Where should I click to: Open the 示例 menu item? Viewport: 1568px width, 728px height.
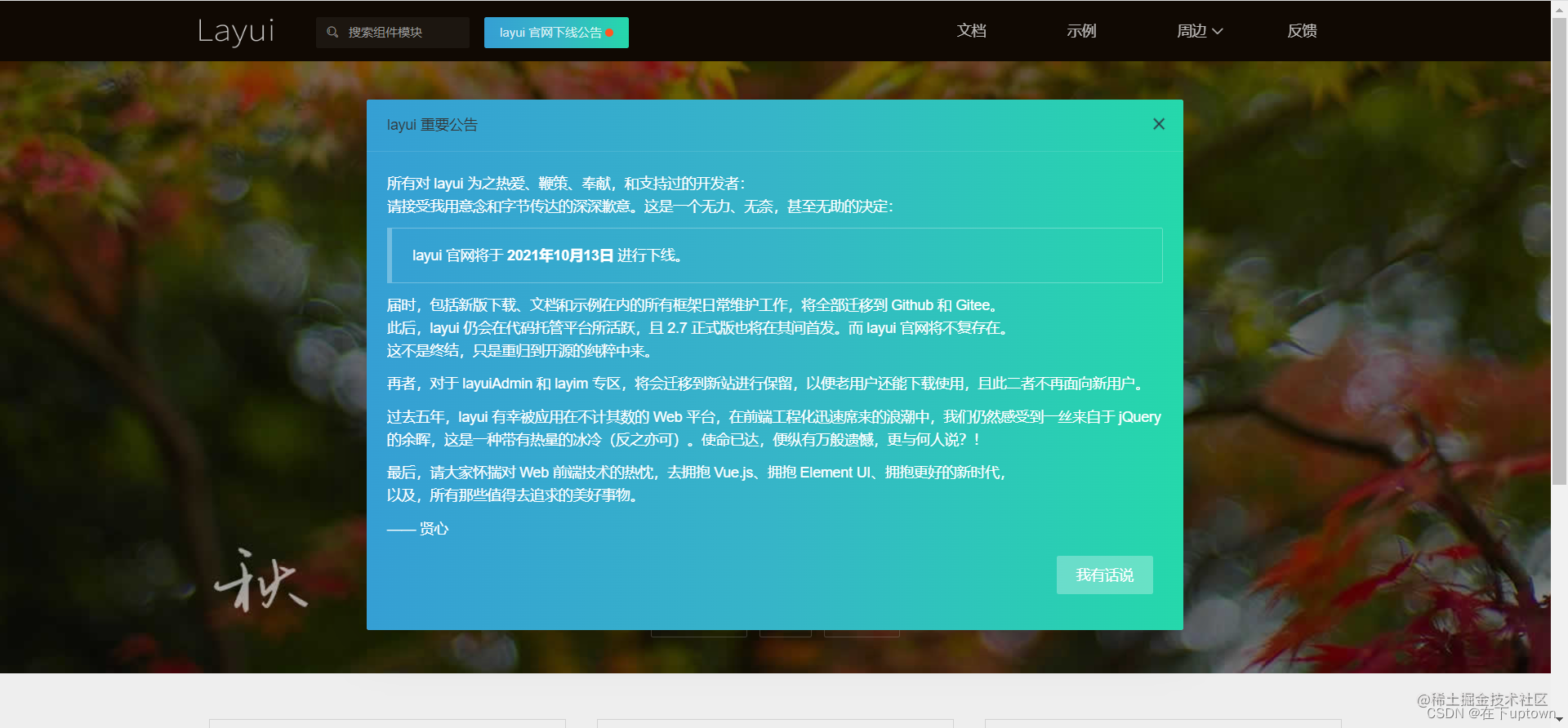pyautogui.click(x=1081, y=31)
